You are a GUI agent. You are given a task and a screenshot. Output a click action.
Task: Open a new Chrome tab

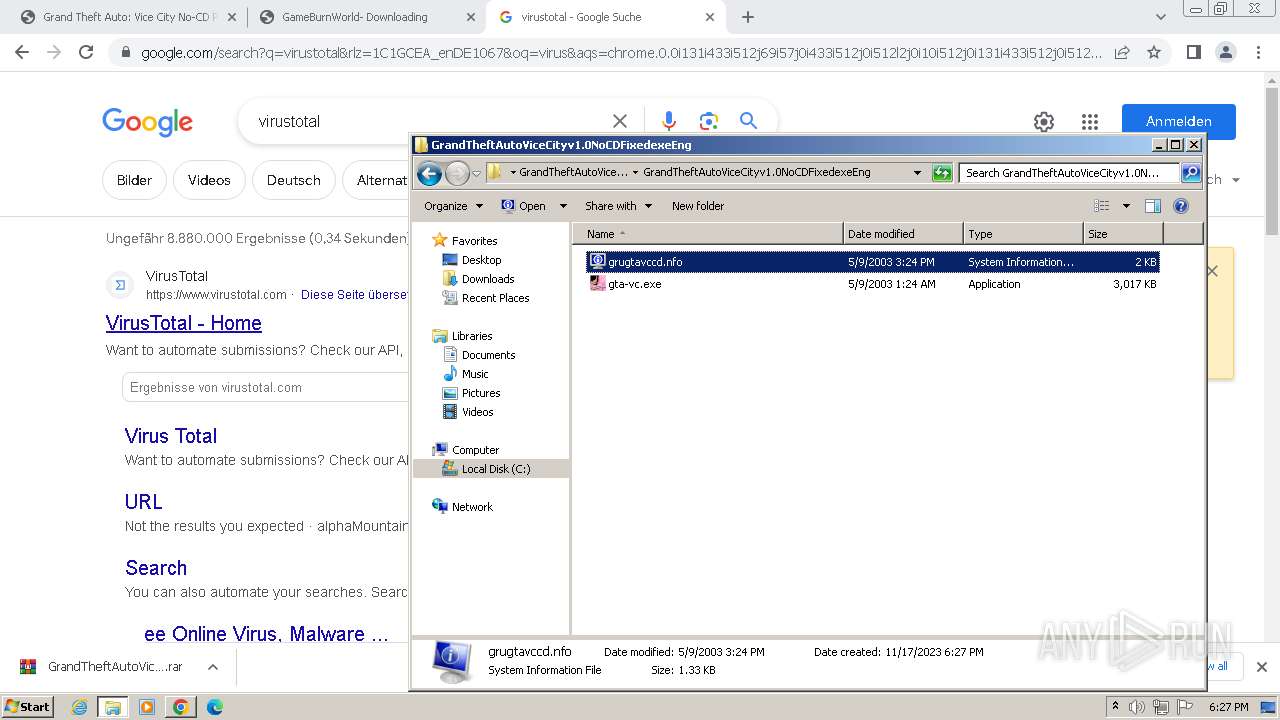pos(748,17)
